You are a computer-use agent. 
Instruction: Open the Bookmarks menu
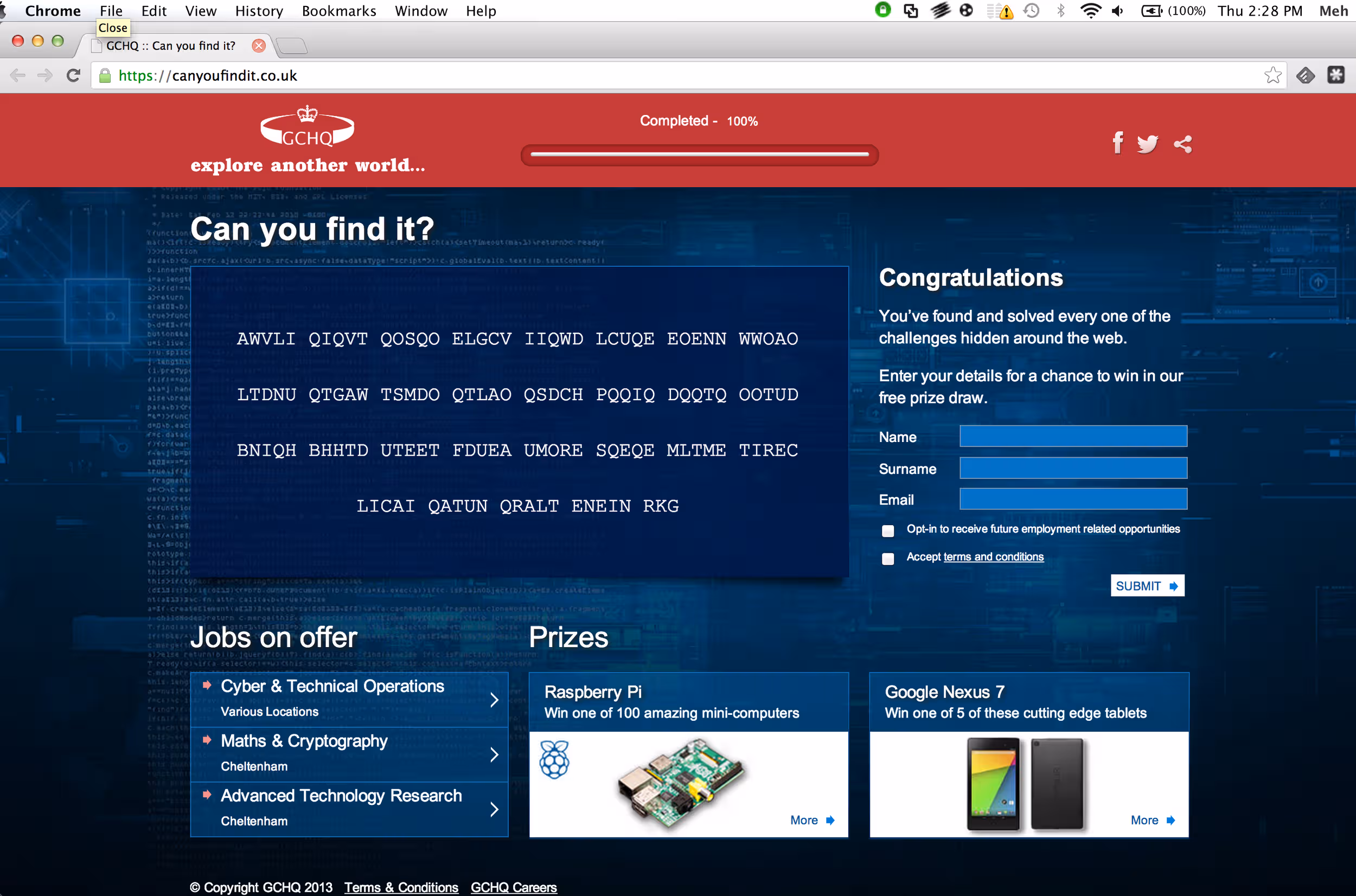pos(339,11)
